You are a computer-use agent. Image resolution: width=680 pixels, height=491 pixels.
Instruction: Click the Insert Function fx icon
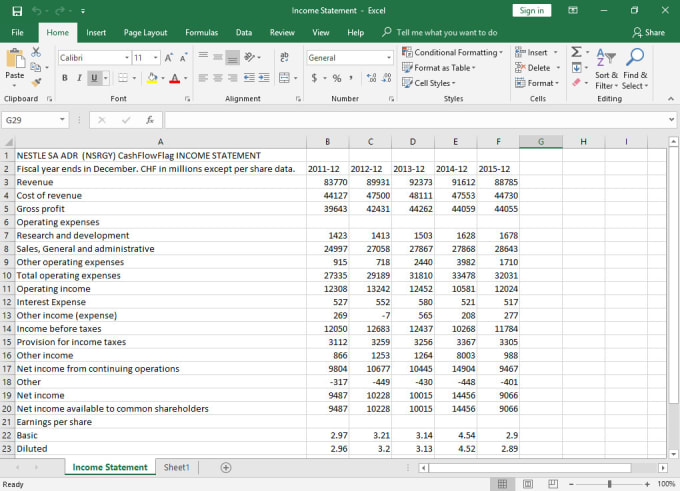150,120
